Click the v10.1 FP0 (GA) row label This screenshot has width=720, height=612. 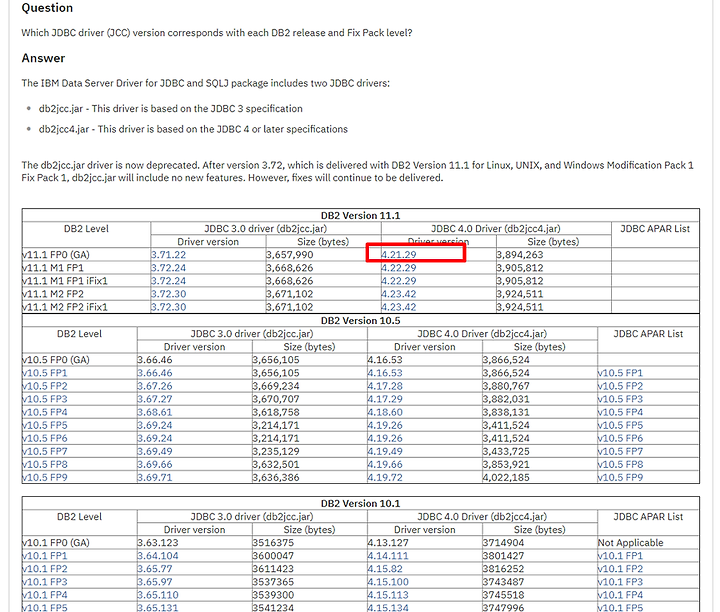[56, 543]
